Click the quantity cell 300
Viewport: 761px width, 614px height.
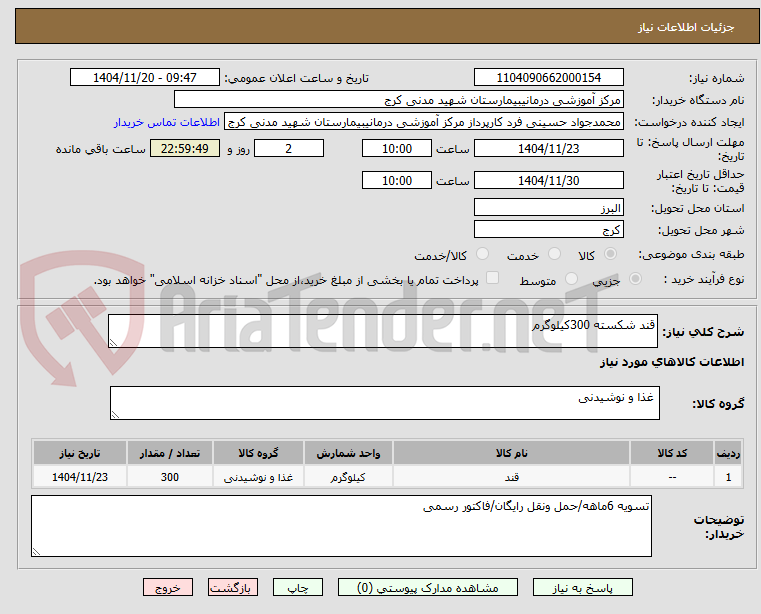pyautogui.click(x=170, y=477)
